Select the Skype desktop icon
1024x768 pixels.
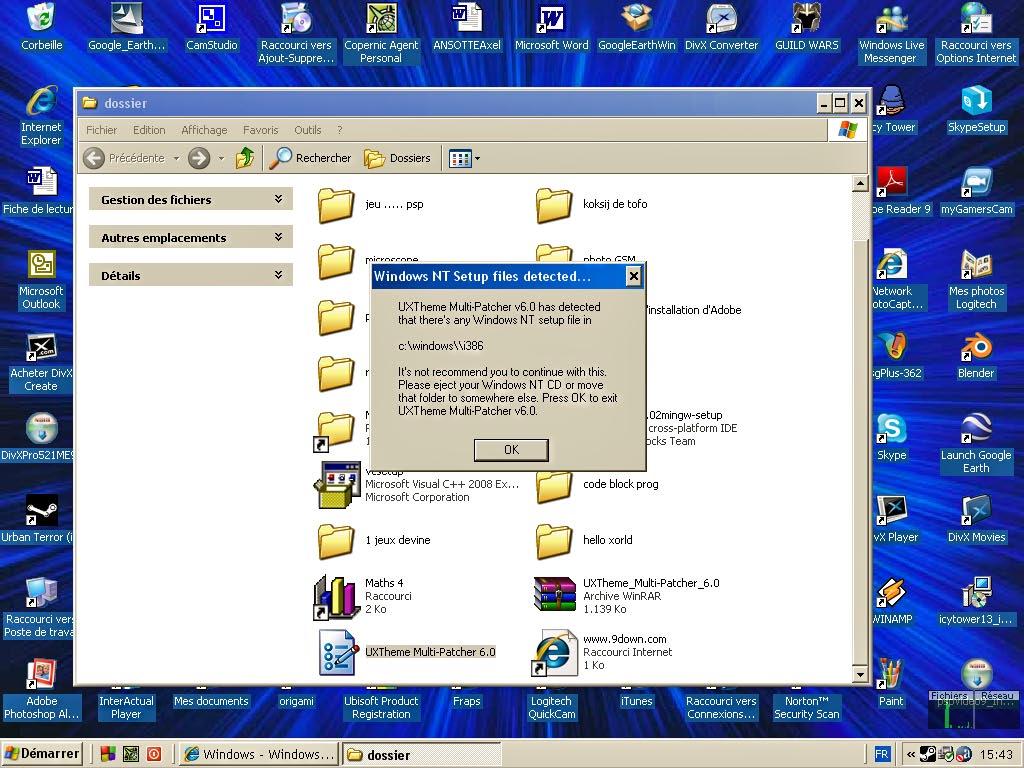click(891, 438)
